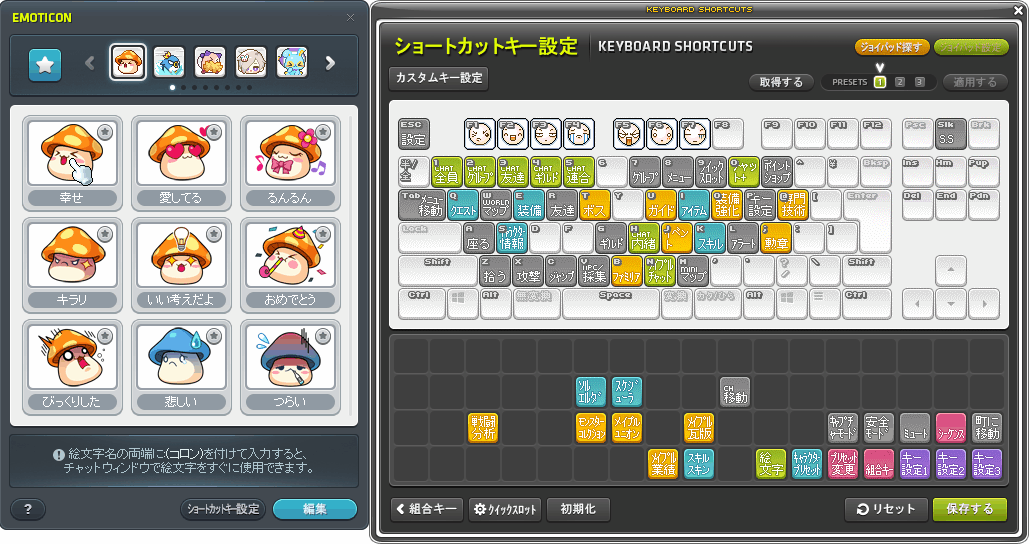Image resolution: width=1030 pixels, height=544 pixels.
Task: Choose the 幸せ happy mushroom emoticon
Action: [x=72, y=163]
